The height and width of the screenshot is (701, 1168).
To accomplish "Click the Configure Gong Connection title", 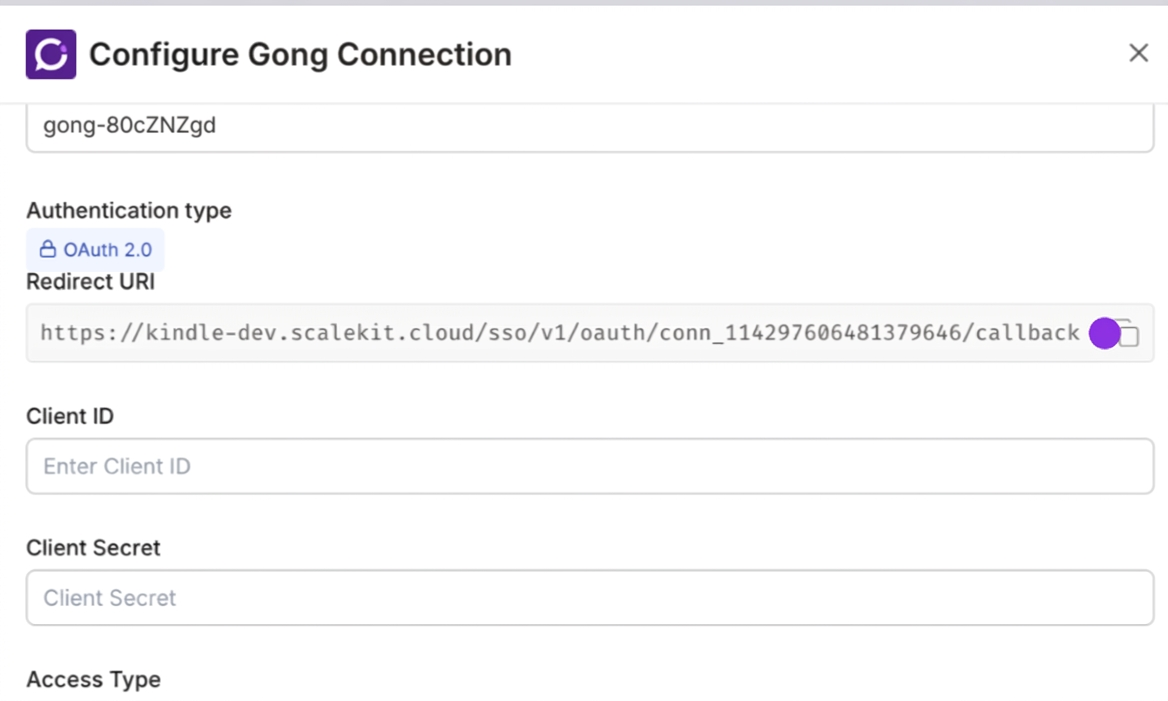I will pos(299,54).
